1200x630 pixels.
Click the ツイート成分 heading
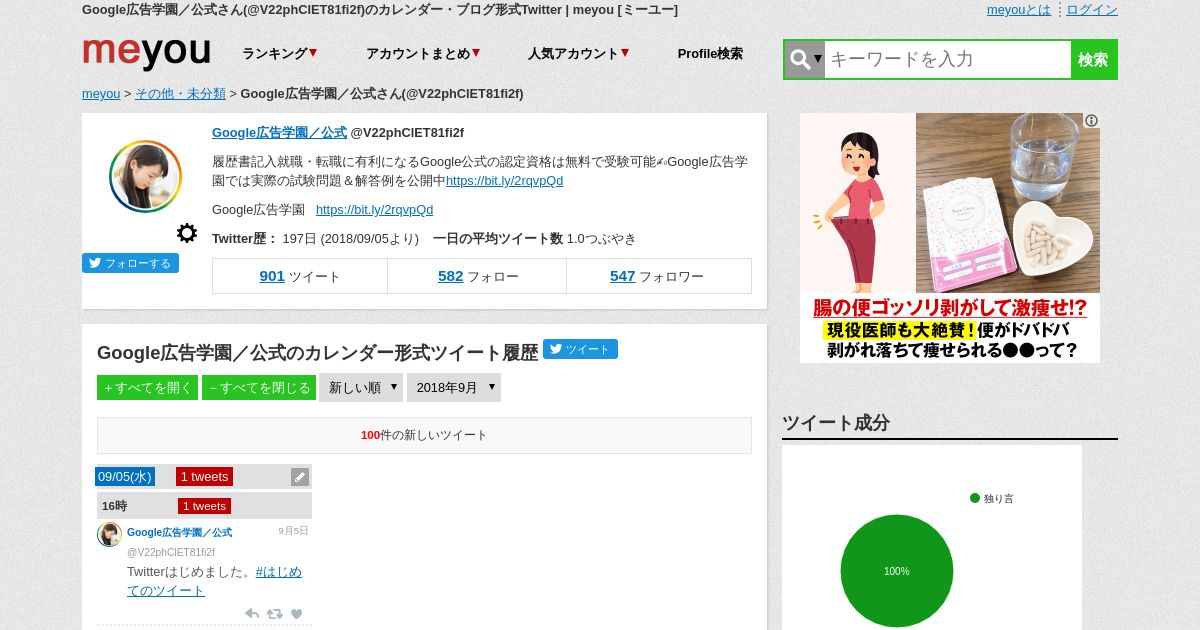click(836, 423)
